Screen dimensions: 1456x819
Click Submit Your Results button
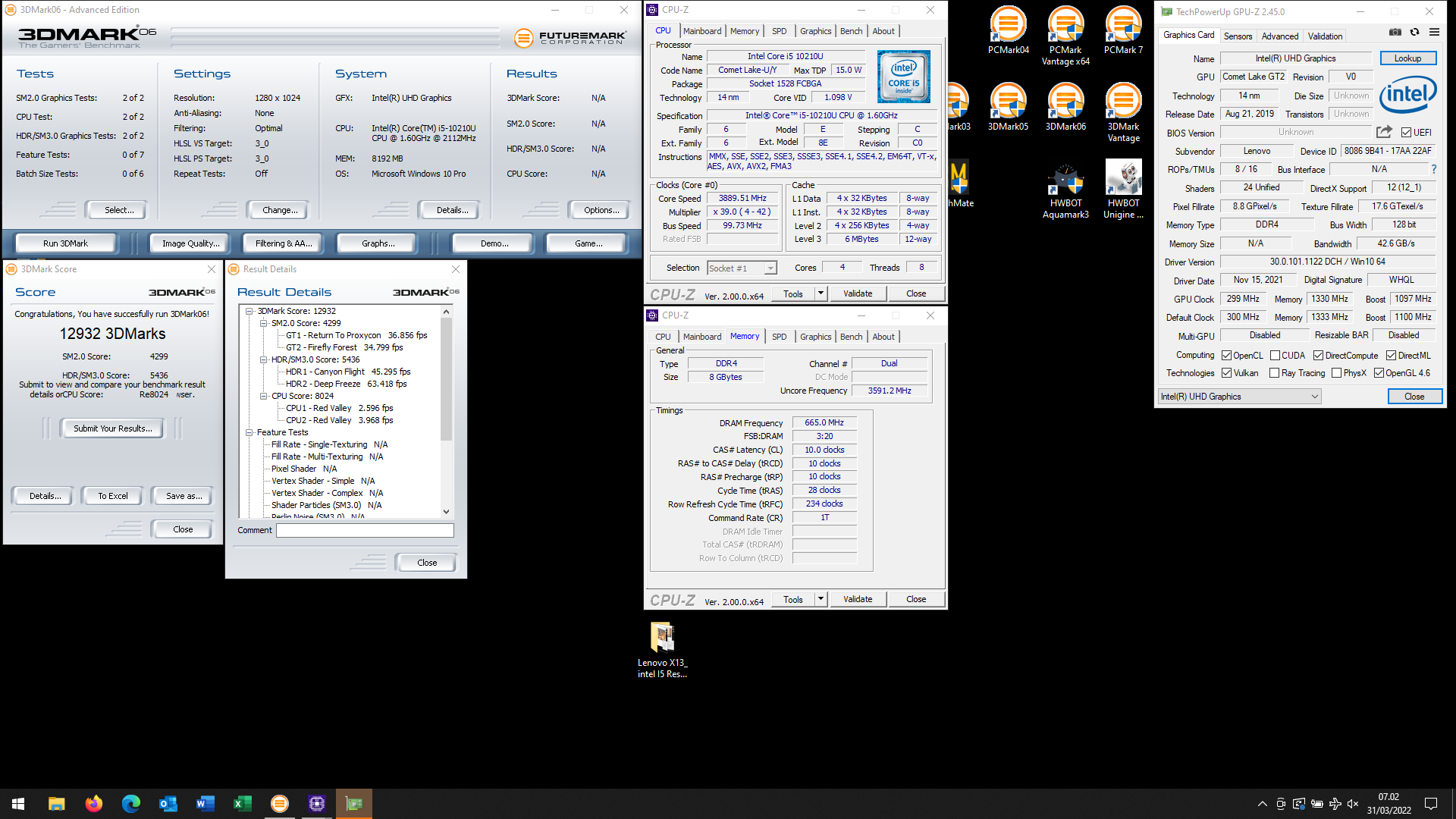click(x=112, y=428)
